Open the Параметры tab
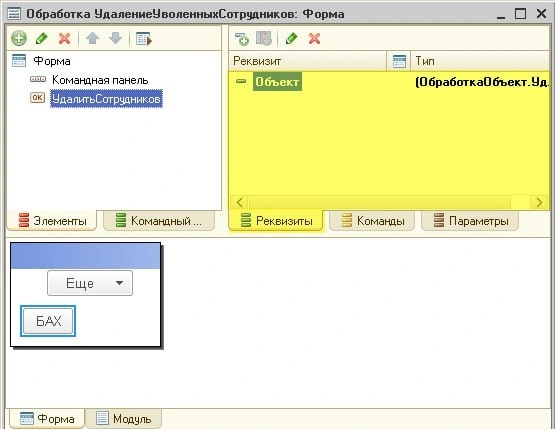The width and height of the screenshot is (555, 430). 470,221
